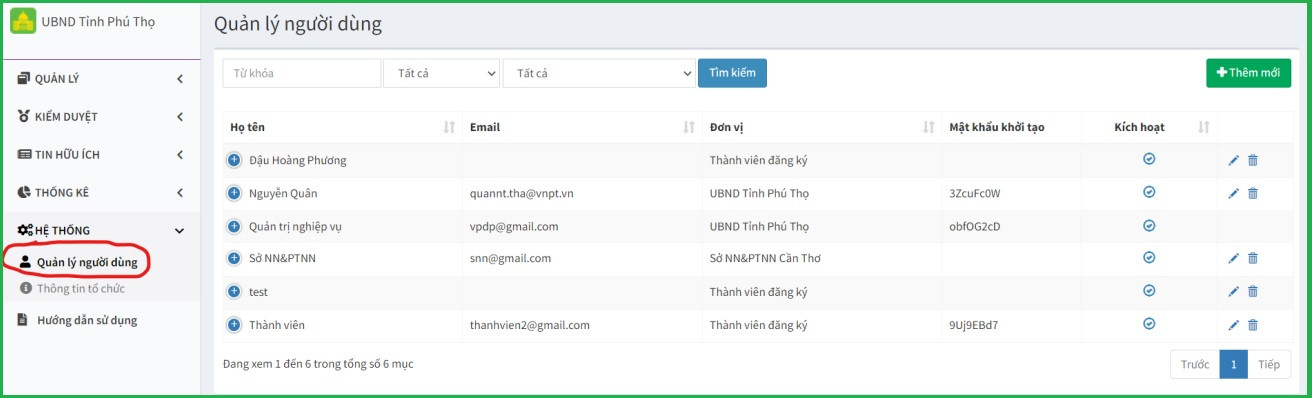Delete user Đậu Hoàng Phương with trash icon
The width and height of the screenshot is (1312, 398).
coord(1253,160)
